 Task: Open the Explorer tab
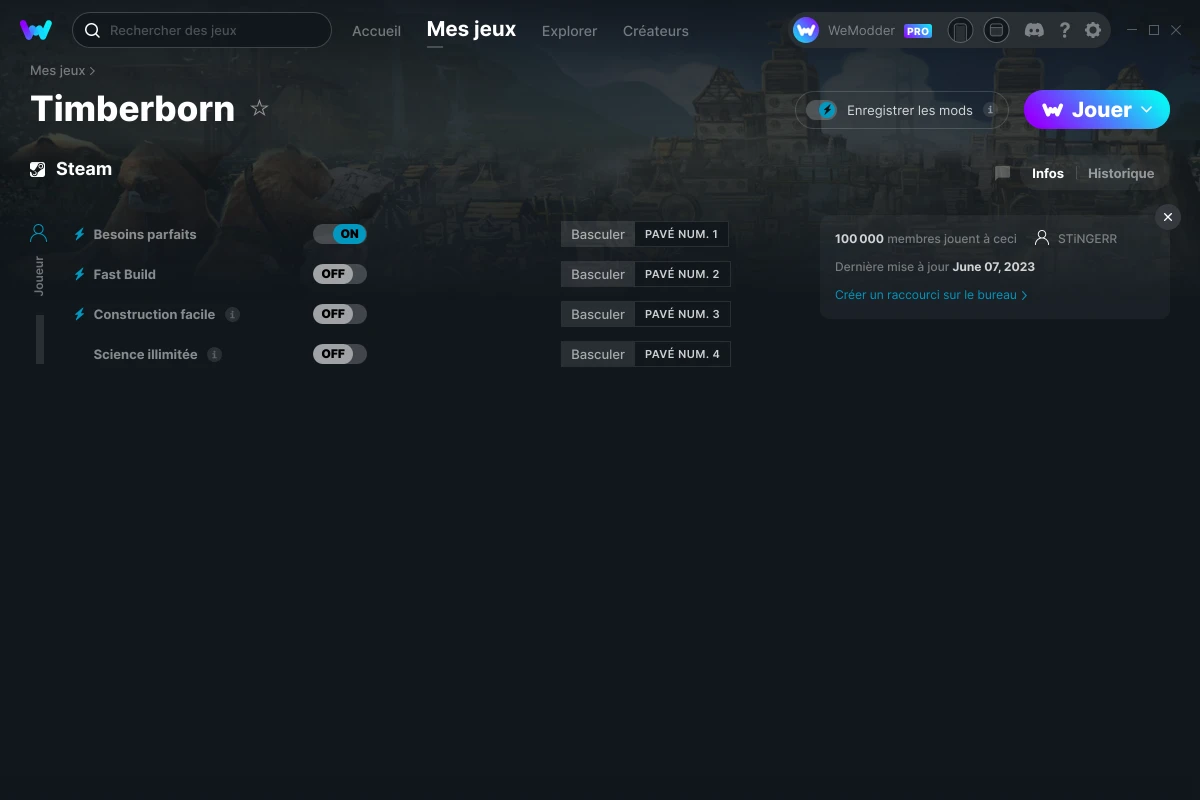click(569, 31)
